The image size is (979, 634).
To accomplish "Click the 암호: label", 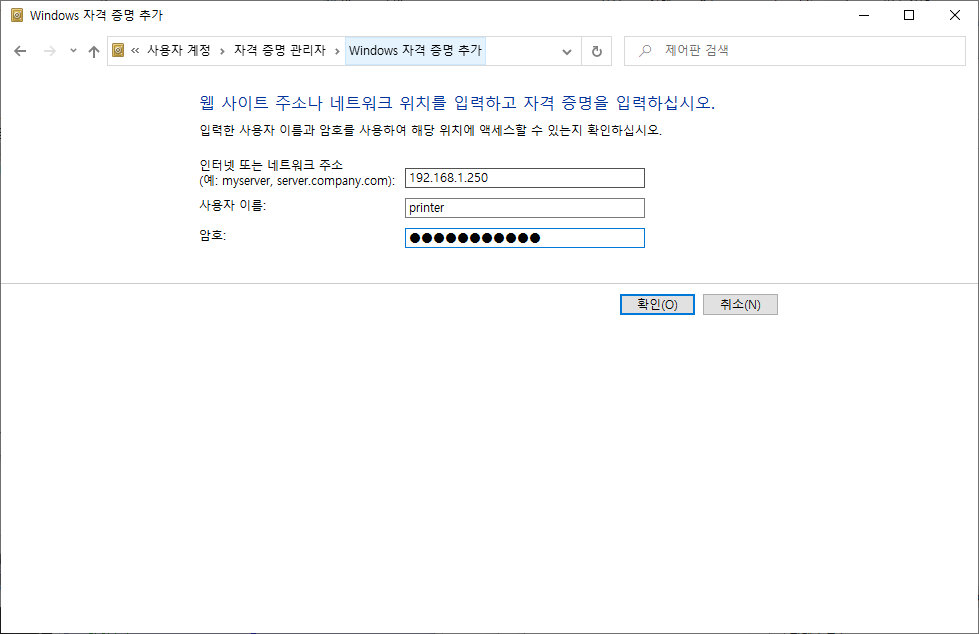I will click(212, 235).
